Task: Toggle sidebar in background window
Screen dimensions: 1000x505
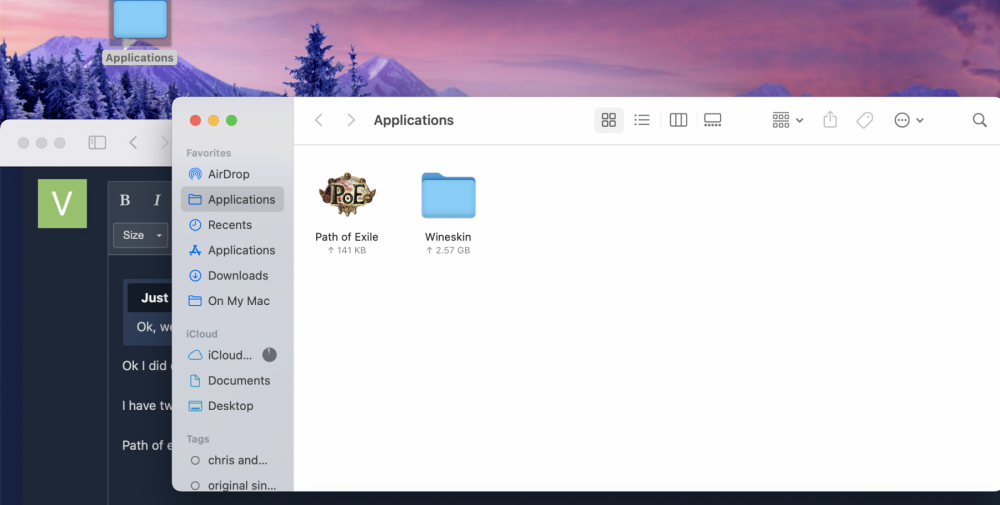Action: pos(97,143)
